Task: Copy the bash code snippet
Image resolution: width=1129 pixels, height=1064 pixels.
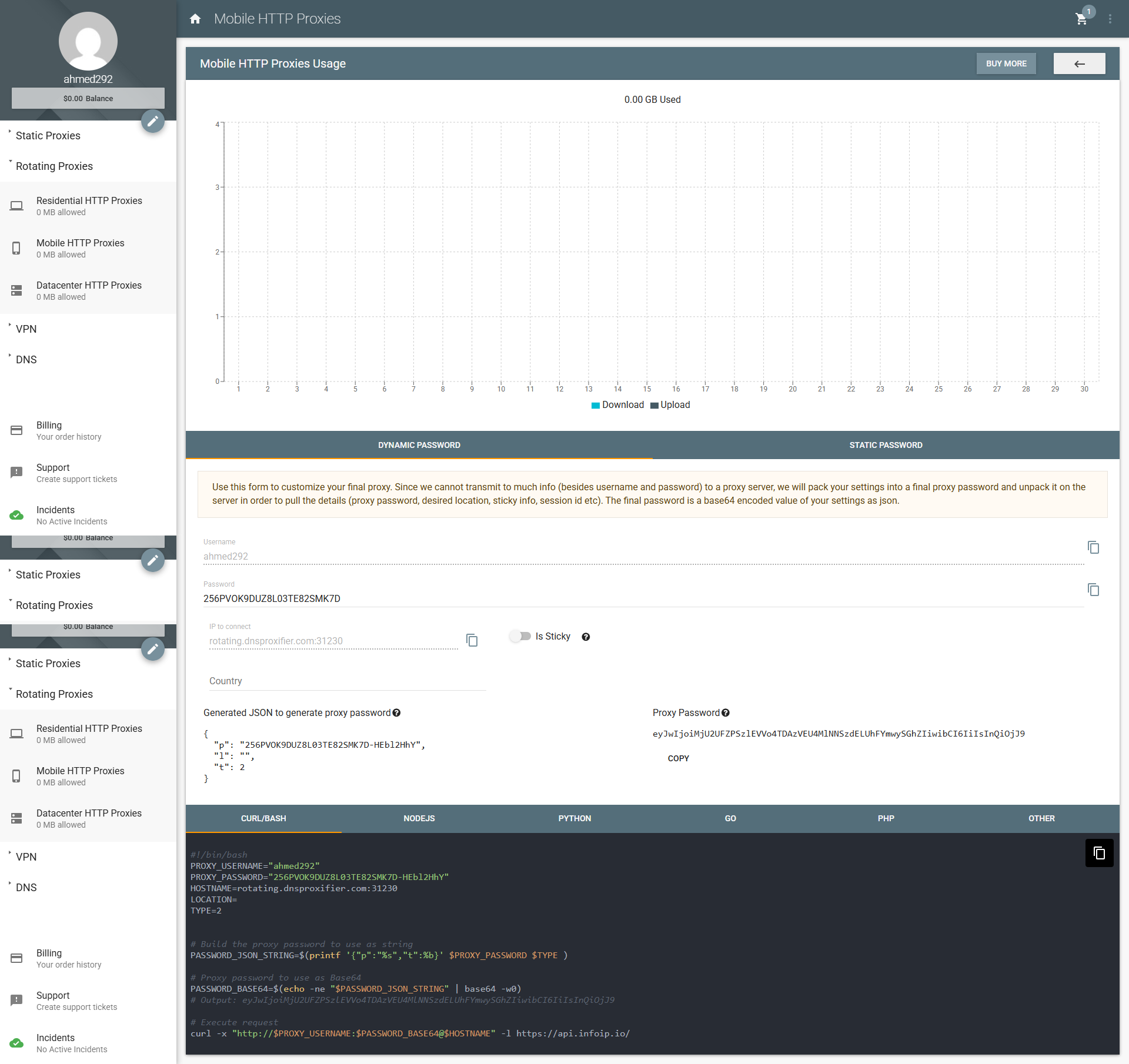Action: tap(1099, 853)
